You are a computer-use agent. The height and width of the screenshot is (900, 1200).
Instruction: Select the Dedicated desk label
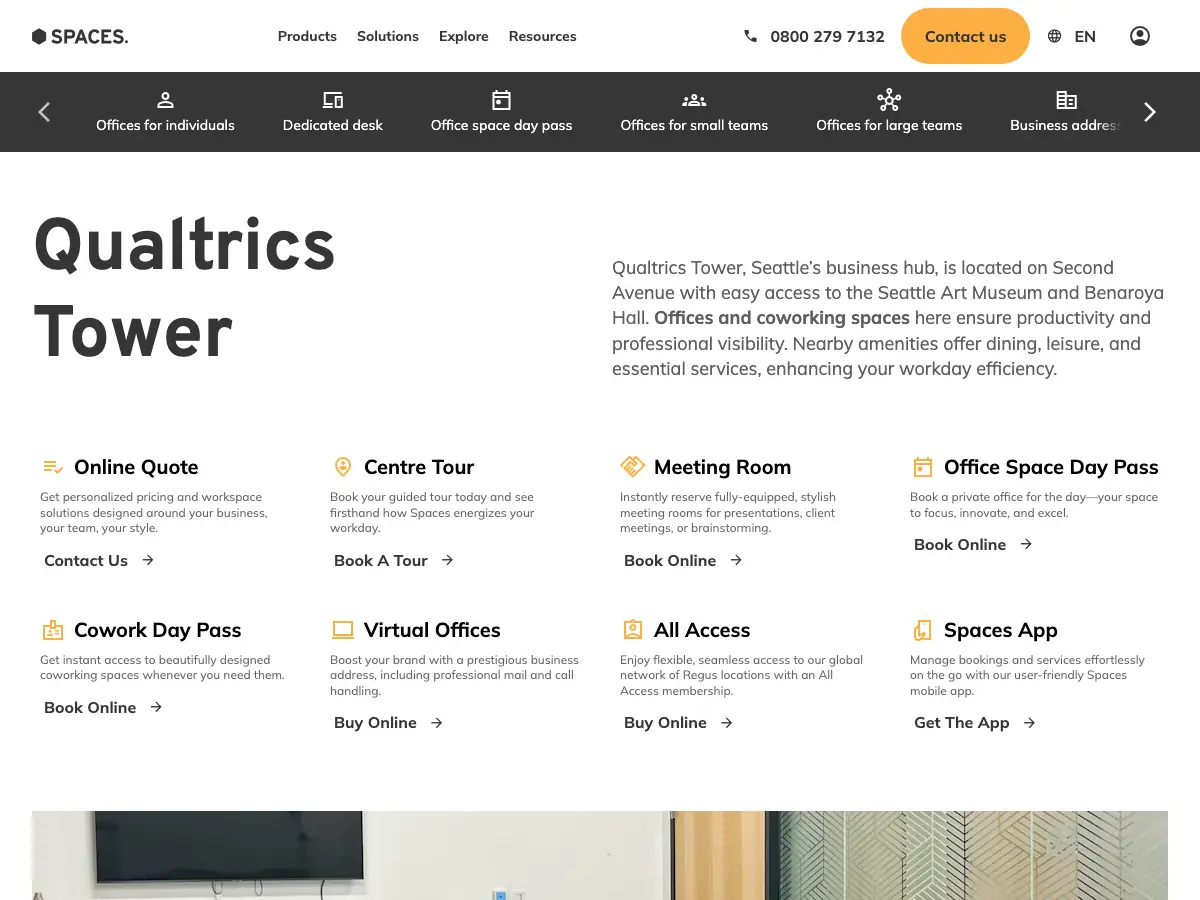tap(333, 125)
